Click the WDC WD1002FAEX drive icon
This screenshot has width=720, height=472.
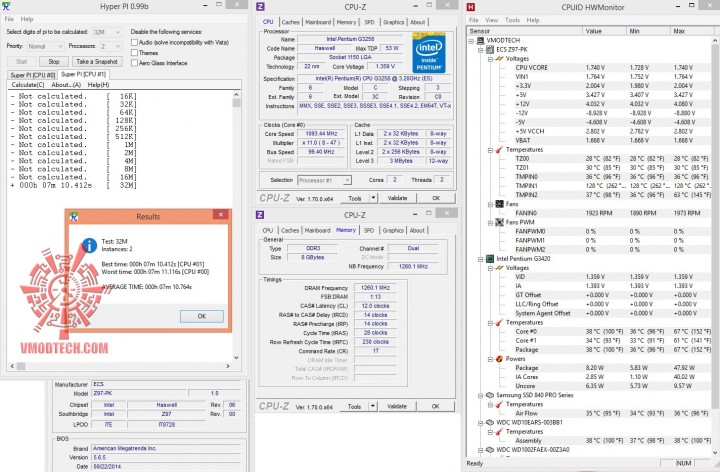490,450
